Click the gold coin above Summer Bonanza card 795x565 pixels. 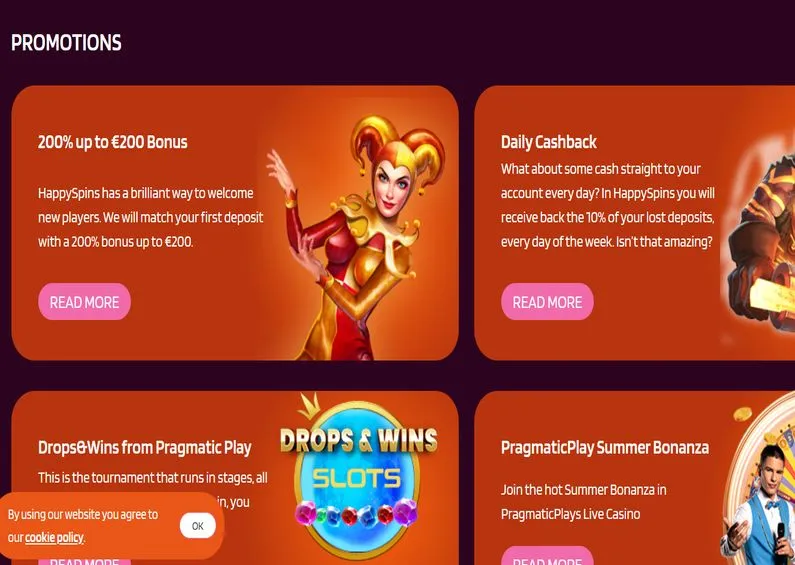tap(742, 414)
